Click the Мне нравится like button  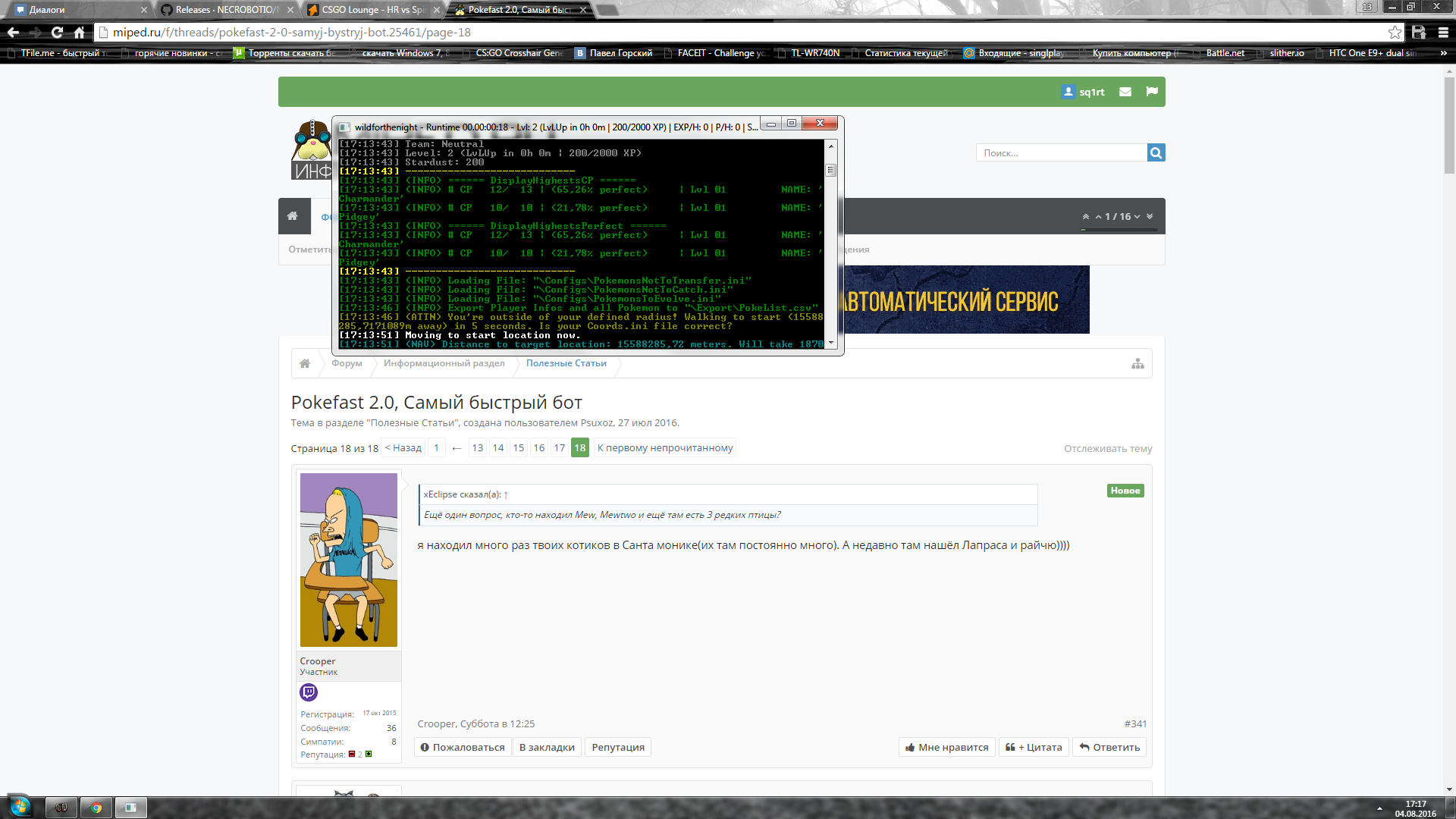946,747
